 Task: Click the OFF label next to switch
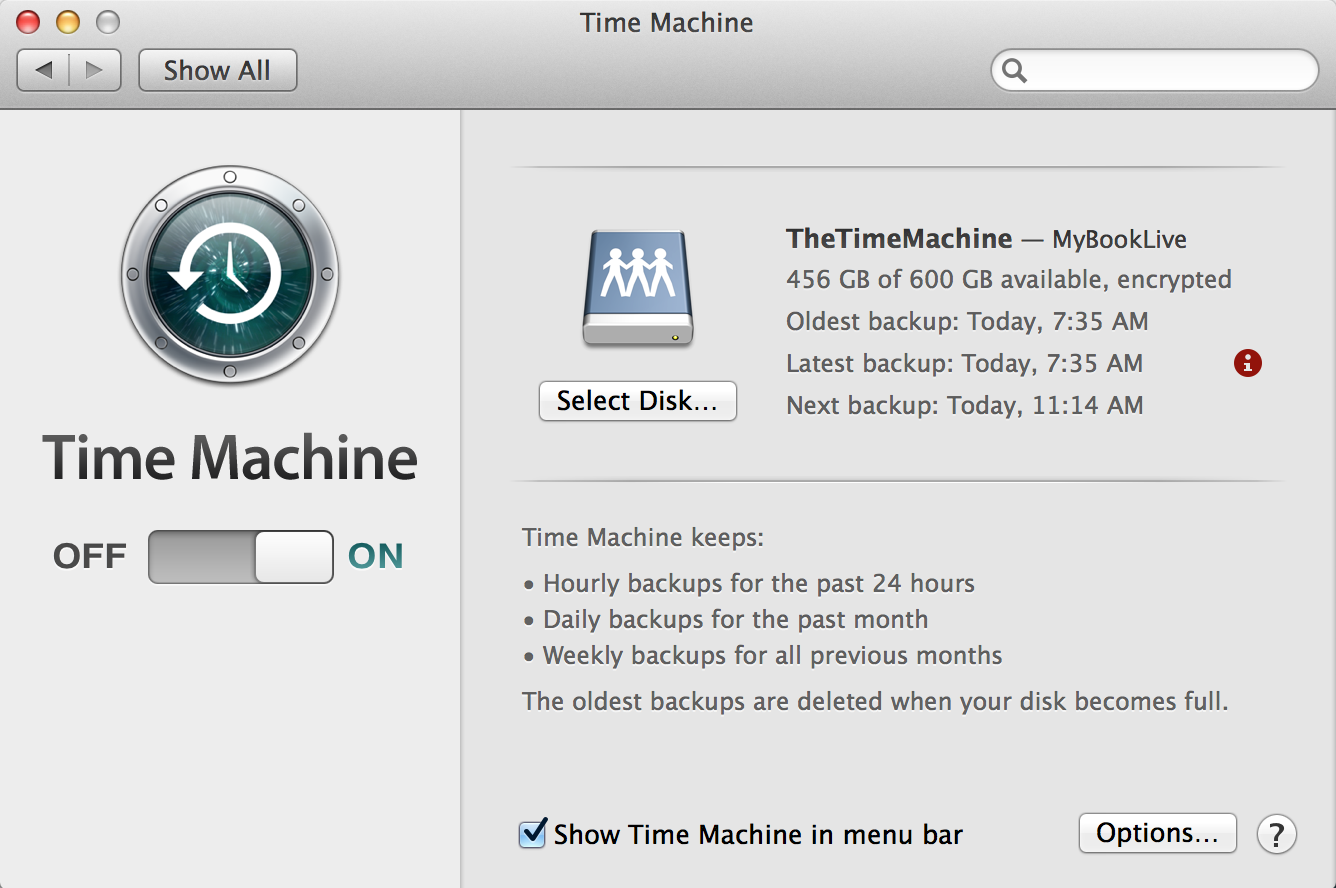coord(90,556)
